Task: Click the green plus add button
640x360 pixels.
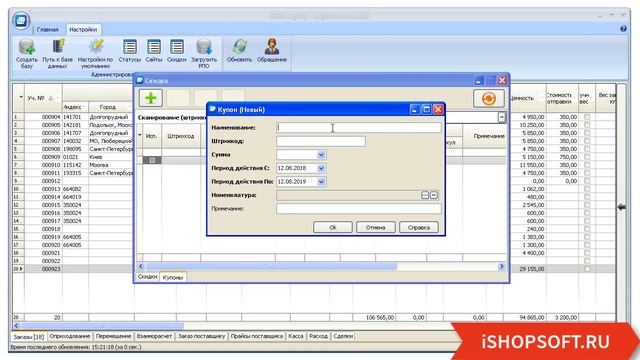Action: 151,98
